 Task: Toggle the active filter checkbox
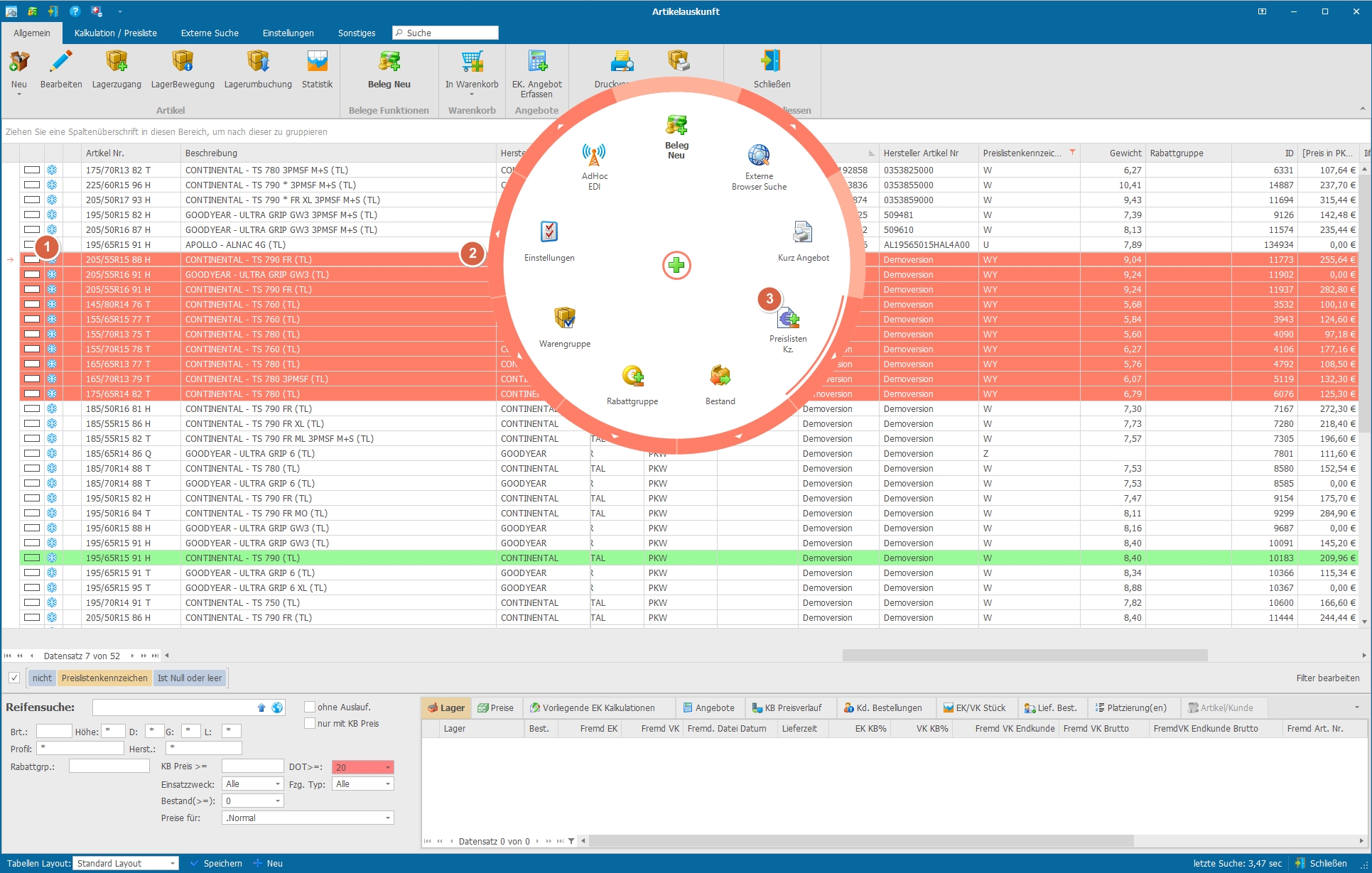[x=13, y=678]
